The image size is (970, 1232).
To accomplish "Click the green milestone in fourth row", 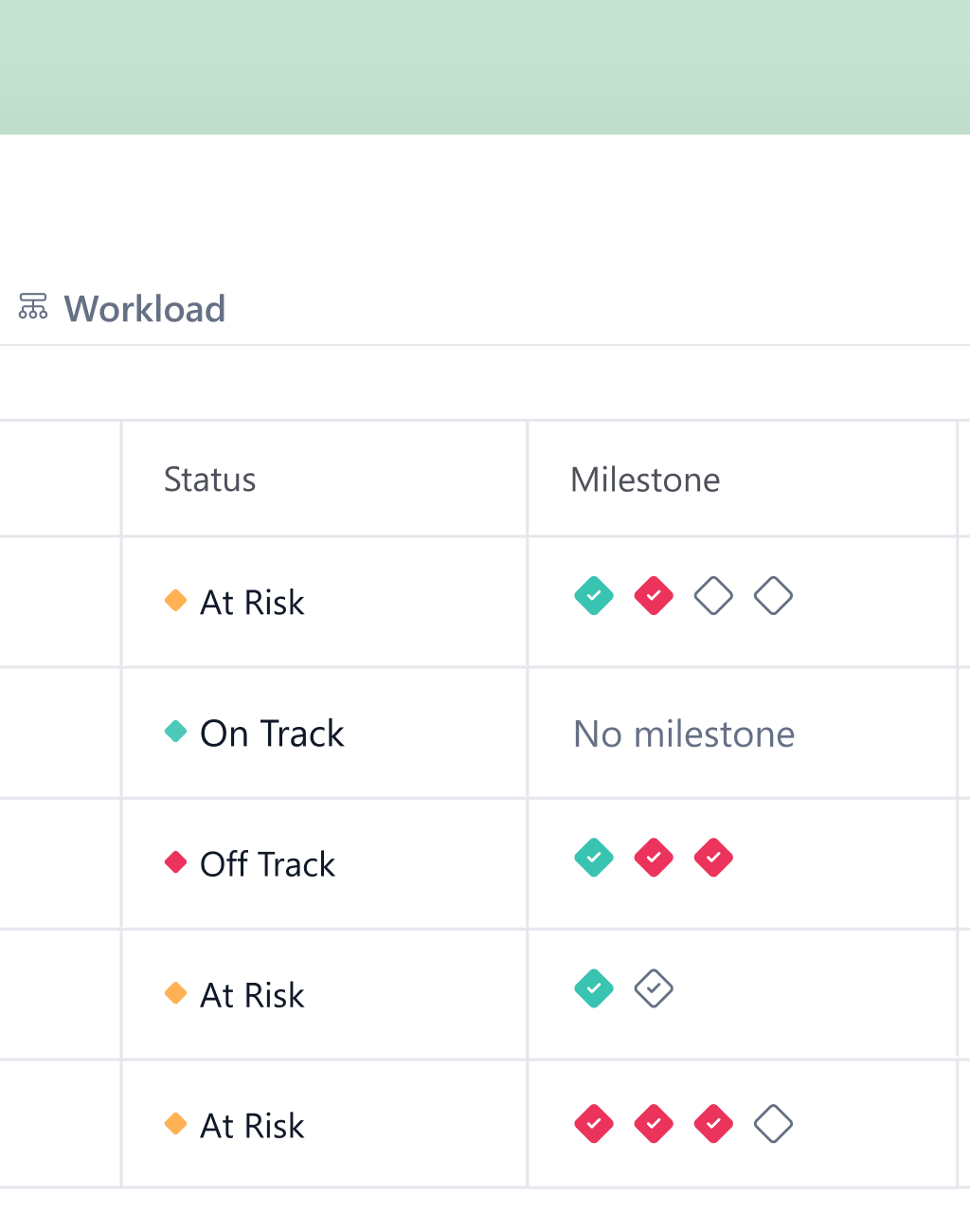I will click(594, 988).
